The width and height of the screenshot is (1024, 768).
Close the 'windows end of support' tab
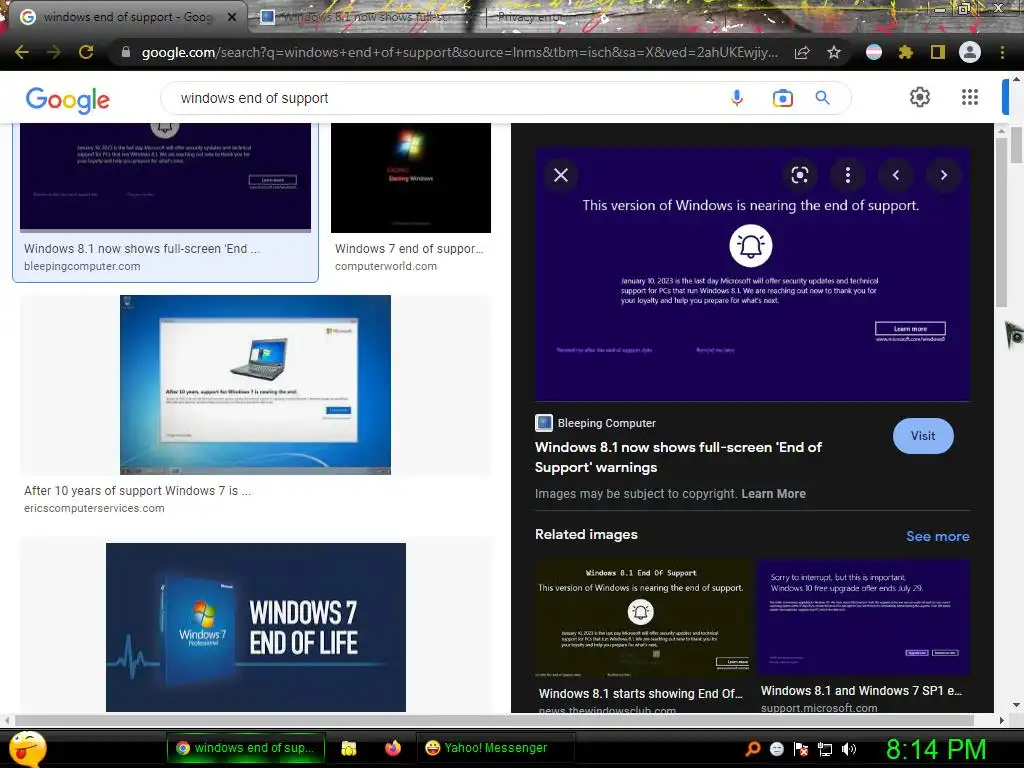coord(232,17)
